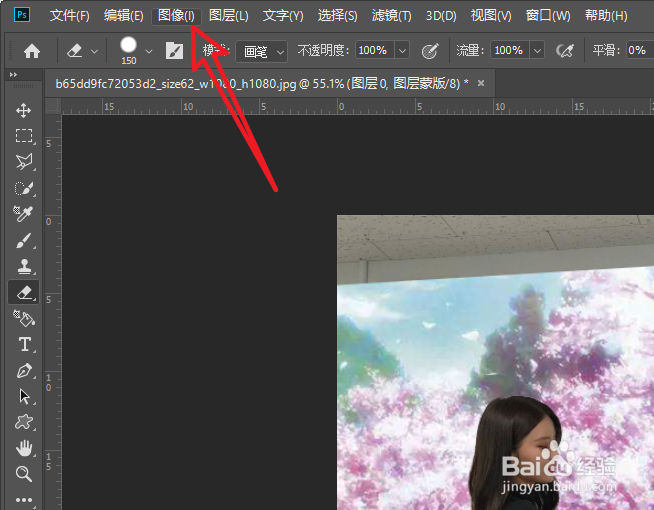Image resolution: width=654 pixels, height=510 pixels.
Task: Open the 图层(L) menu
Action: (x=229, y=16)
